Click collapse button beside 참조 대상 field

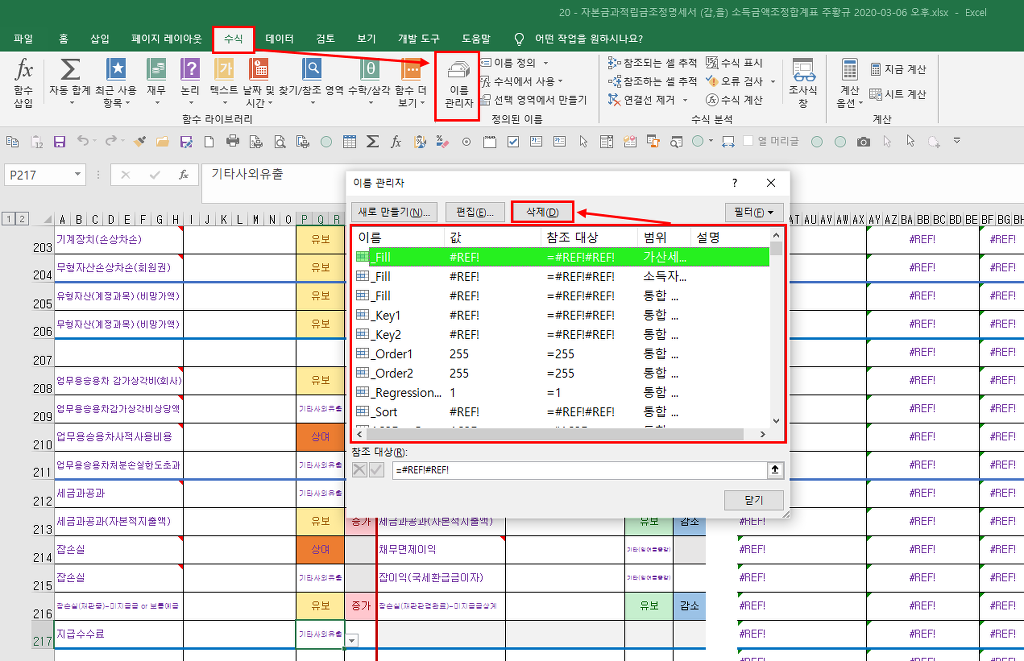(x=775, y=470)
